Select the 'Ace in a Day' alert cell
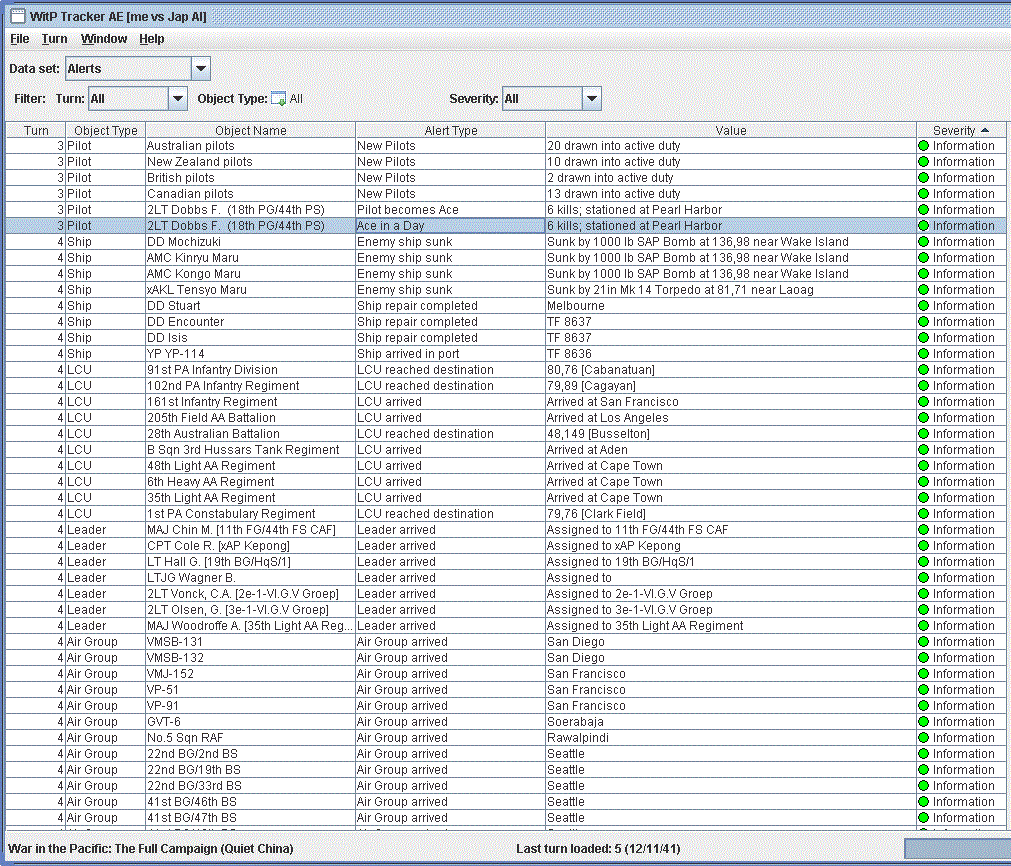 450,226
